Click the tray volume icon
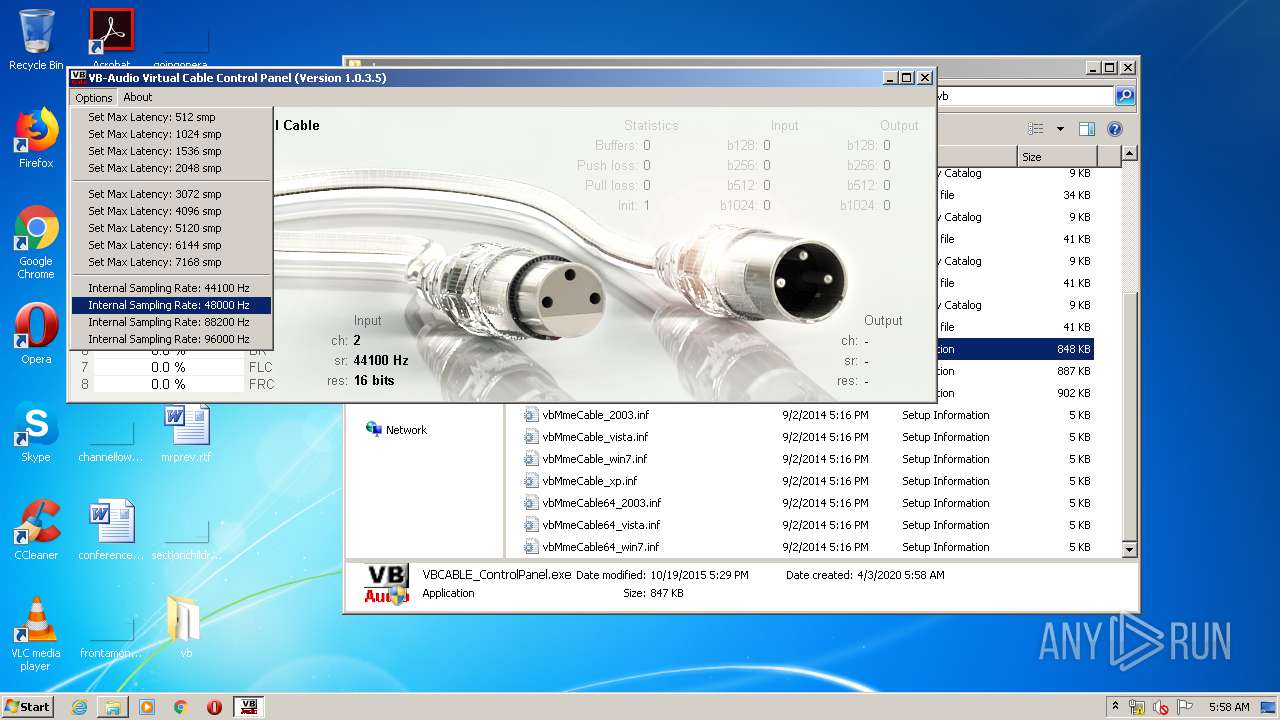The height and width of the screenshot is (720, 1280). [x=1161, y=707]
